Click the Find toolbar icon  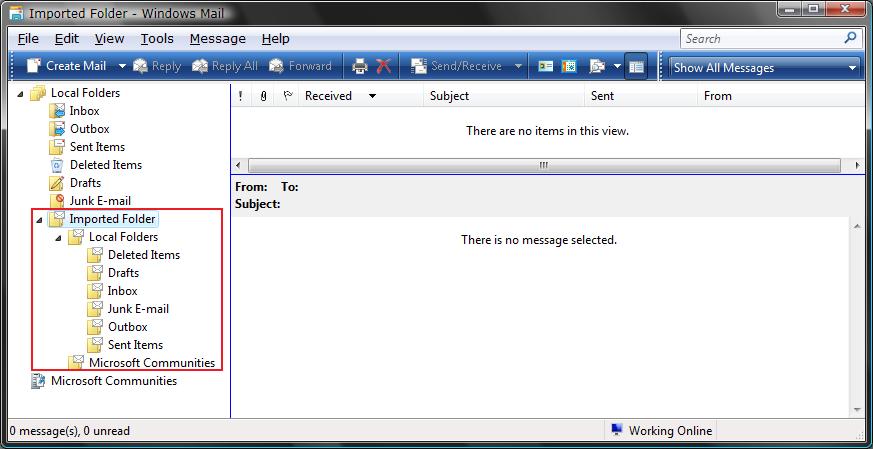click(x=597, y=67)
